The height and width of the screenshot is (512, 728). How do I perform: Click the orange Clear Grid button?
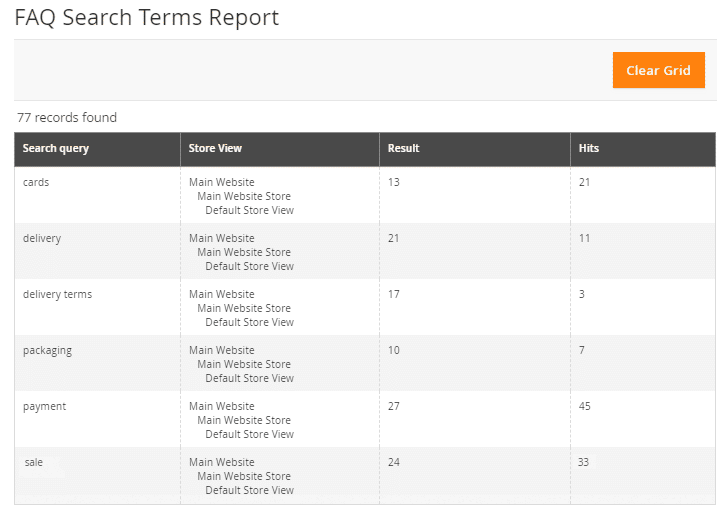coord(658,70)
